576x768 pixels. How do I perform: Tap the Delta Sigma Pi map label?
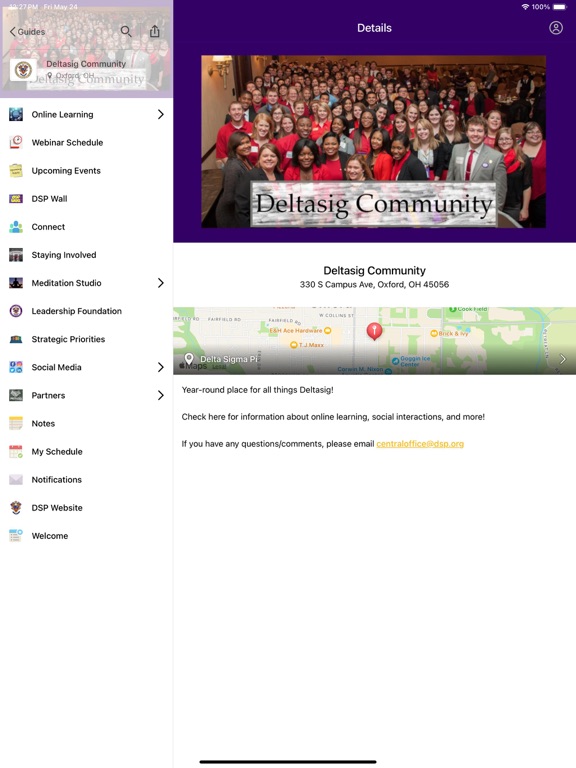[x=229, y=359]
